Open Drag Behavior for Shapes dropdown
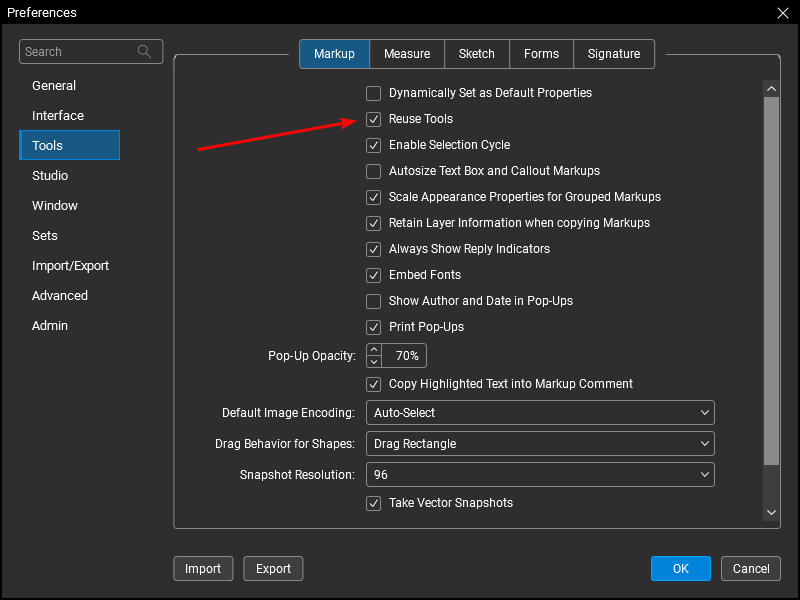Image resolution: width=800 pixels, height=600 pixels. point(540,444)
